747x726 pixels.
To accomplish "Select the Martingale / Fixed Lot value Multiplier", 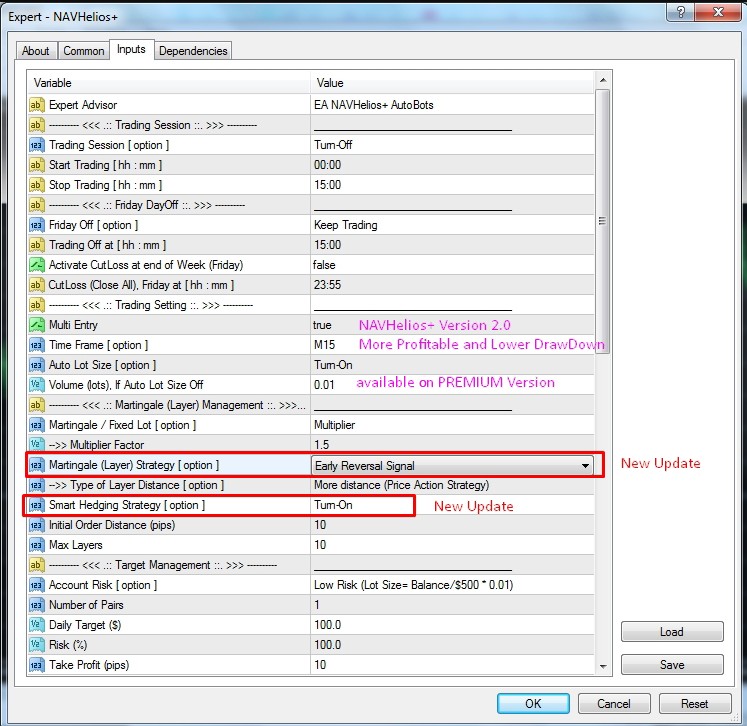I will (x=334, y=425).
